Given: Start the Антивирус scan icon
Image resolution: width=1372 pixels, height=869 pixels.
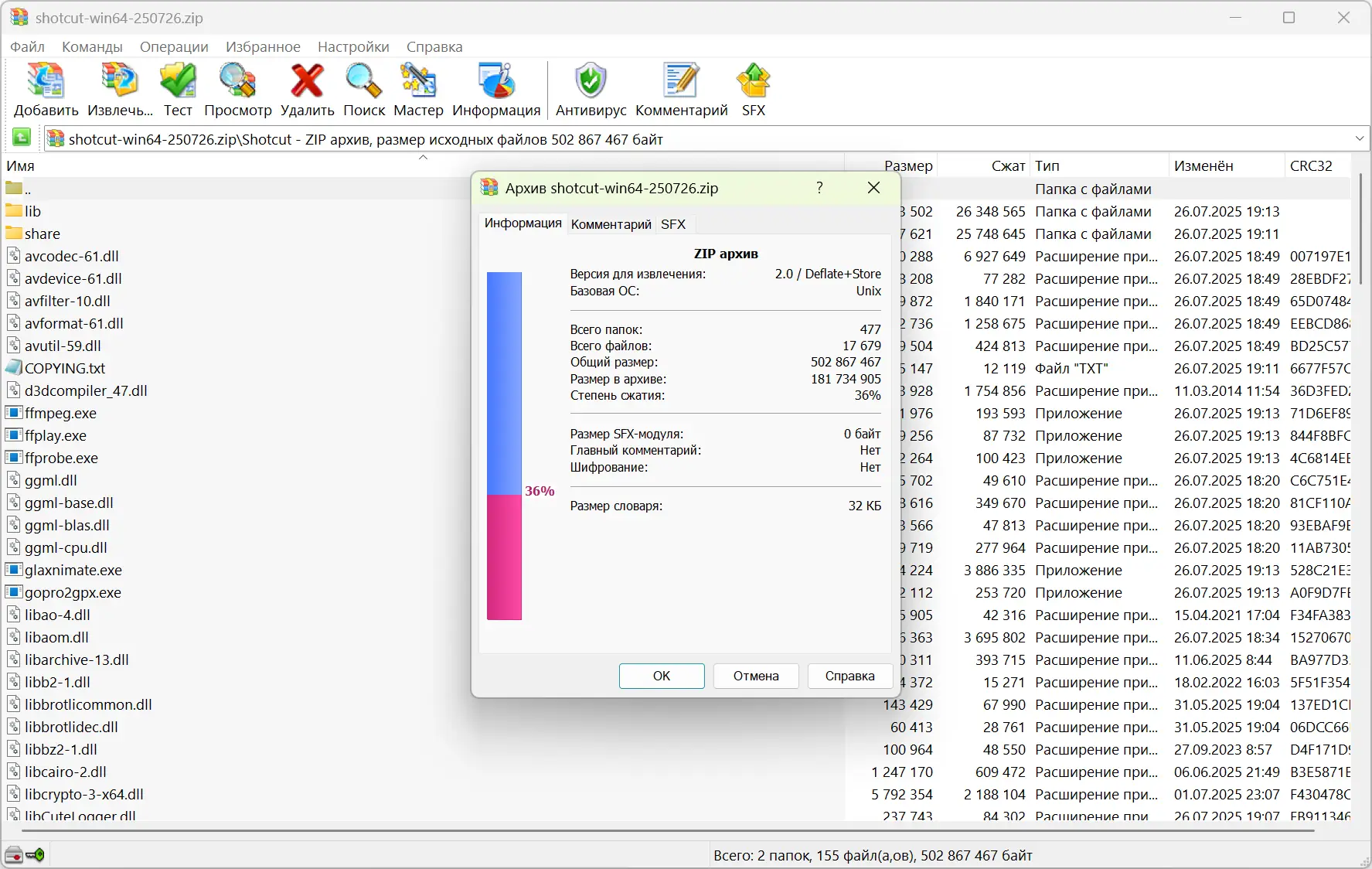Looking at the screenshot, I should click(x=591, y=81).
